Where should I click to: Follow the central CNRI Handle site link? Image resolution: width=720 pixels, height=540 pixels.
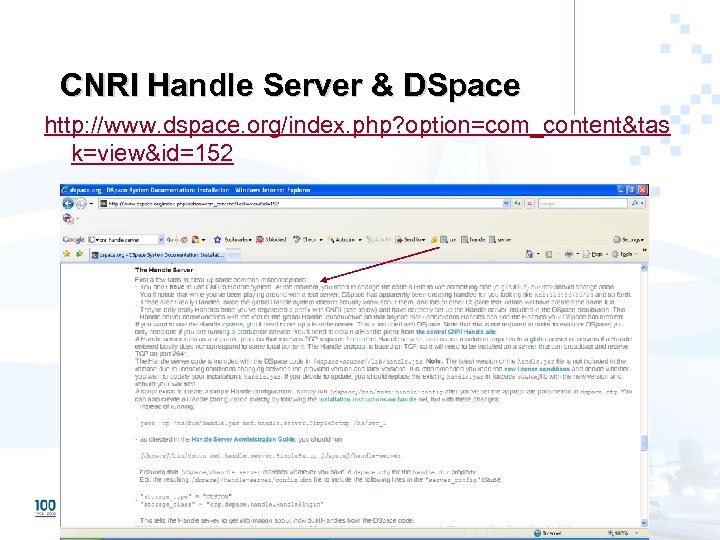coord(456,332)
